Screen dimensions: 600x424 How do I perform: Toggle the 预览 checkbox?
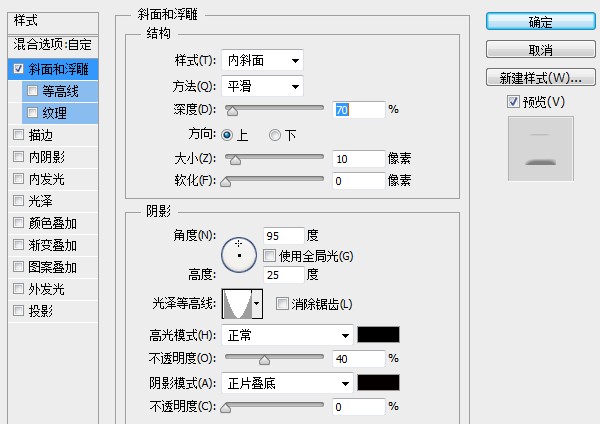[x=513, y=101]
